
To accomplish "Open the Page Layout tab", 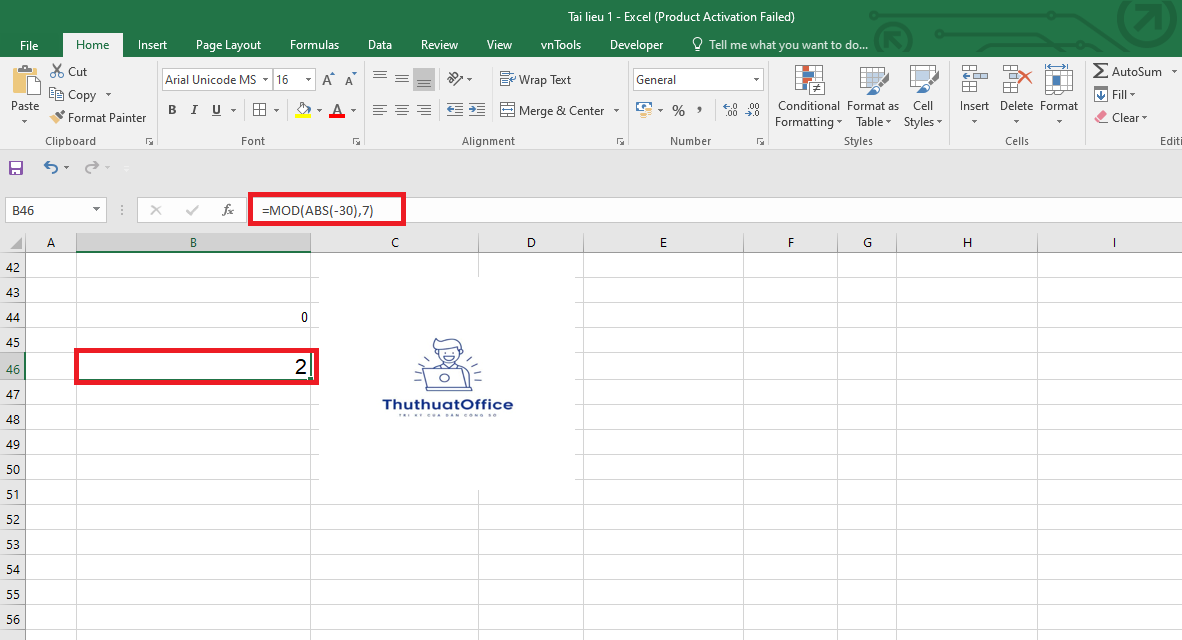I will [x=228, y=45].
